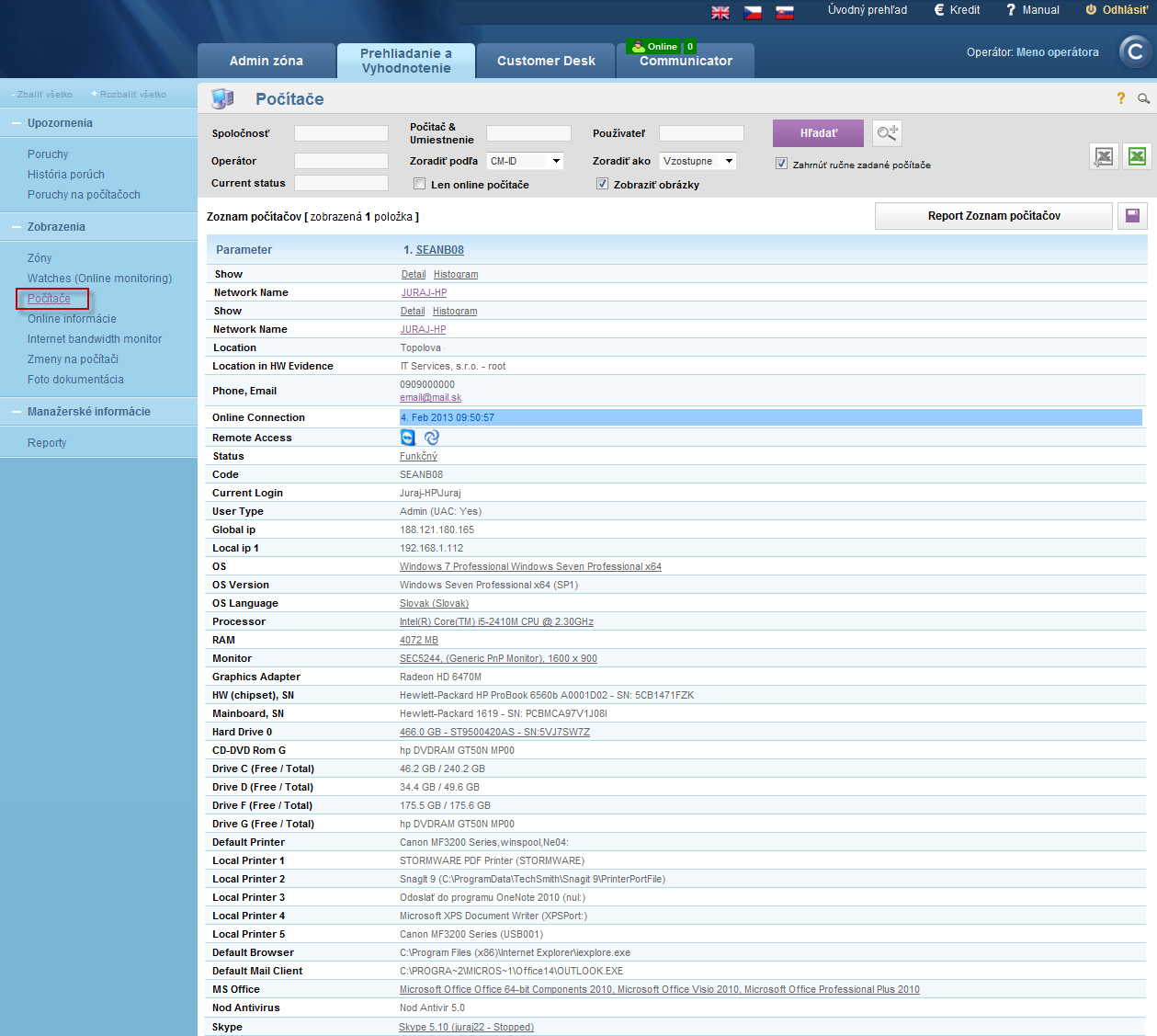Expand all with Rozbaliť všetko

click(129, 95)
